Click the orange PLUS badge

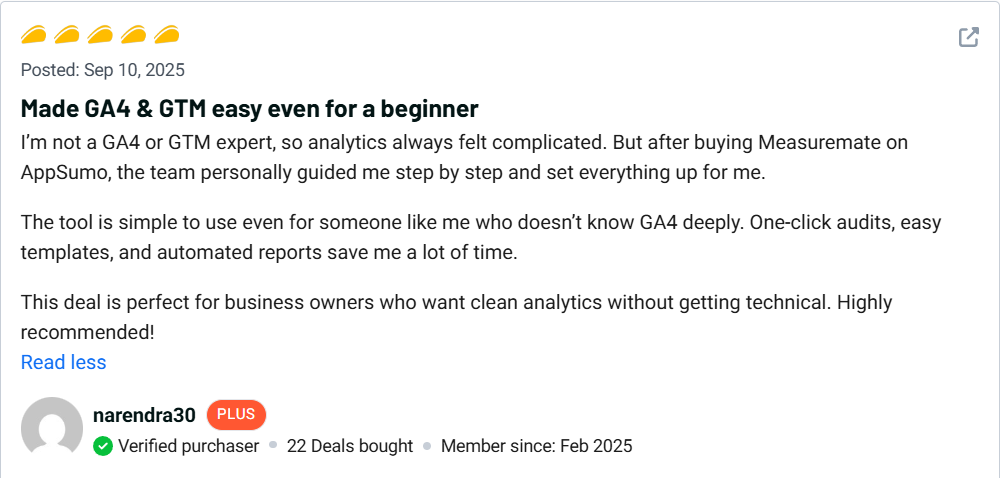(x=236, y=415)
